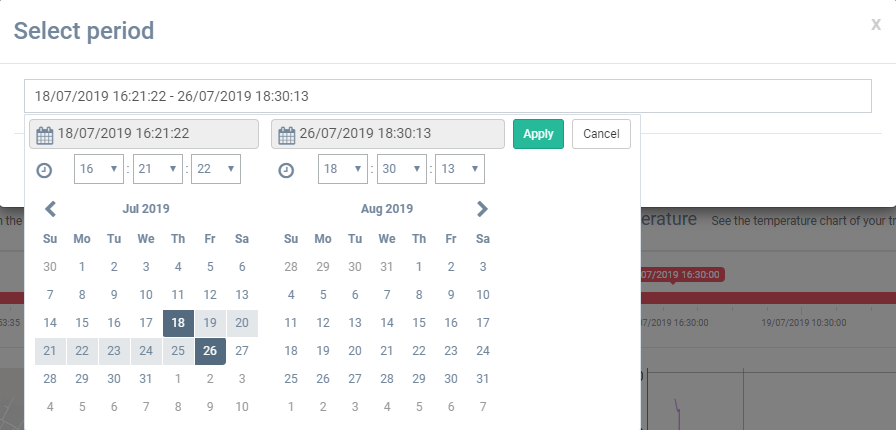Close the Select period dialog

coord(875,26)
